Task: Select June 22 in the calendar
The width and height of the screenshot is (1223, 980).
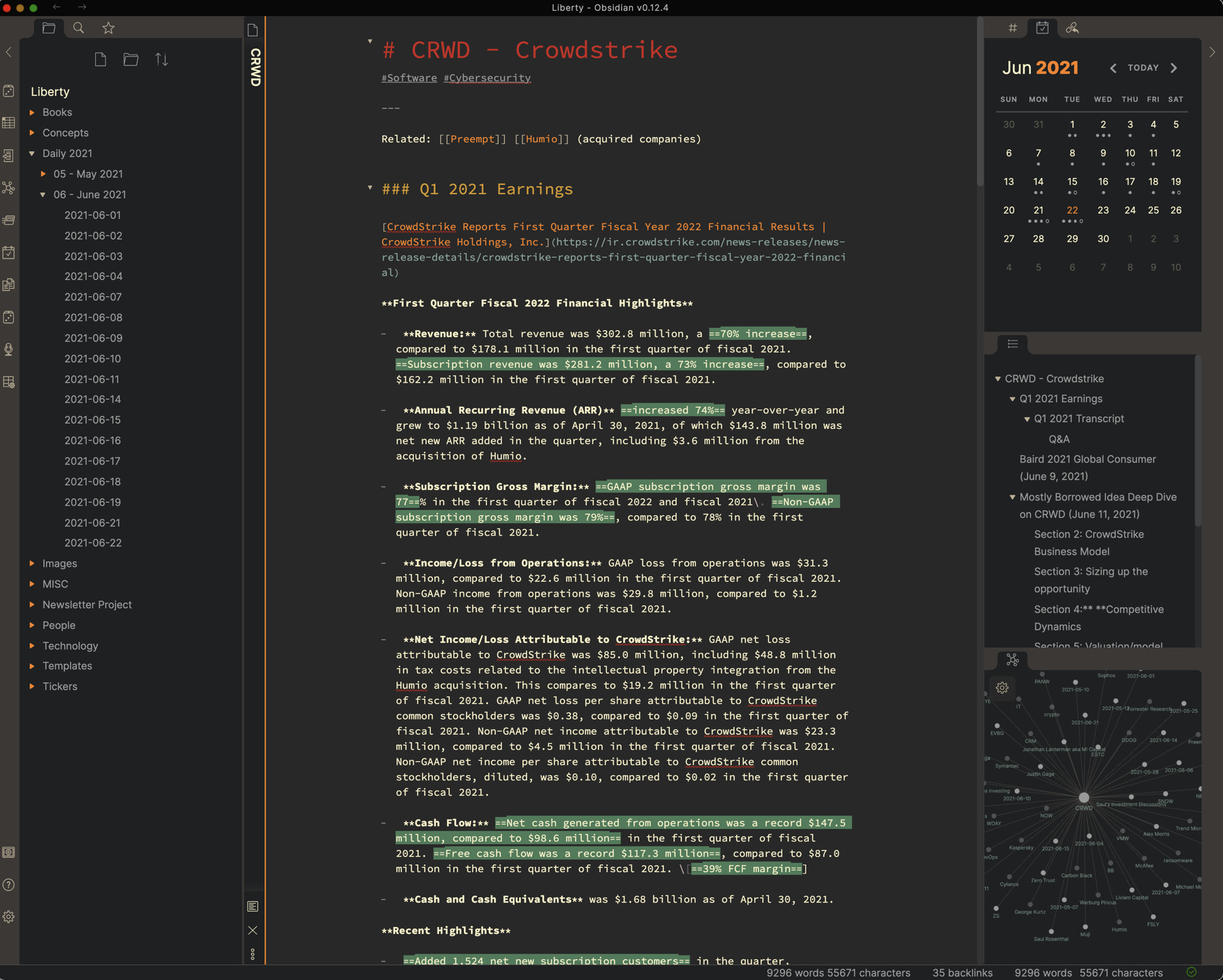Action: (1072, 211)
